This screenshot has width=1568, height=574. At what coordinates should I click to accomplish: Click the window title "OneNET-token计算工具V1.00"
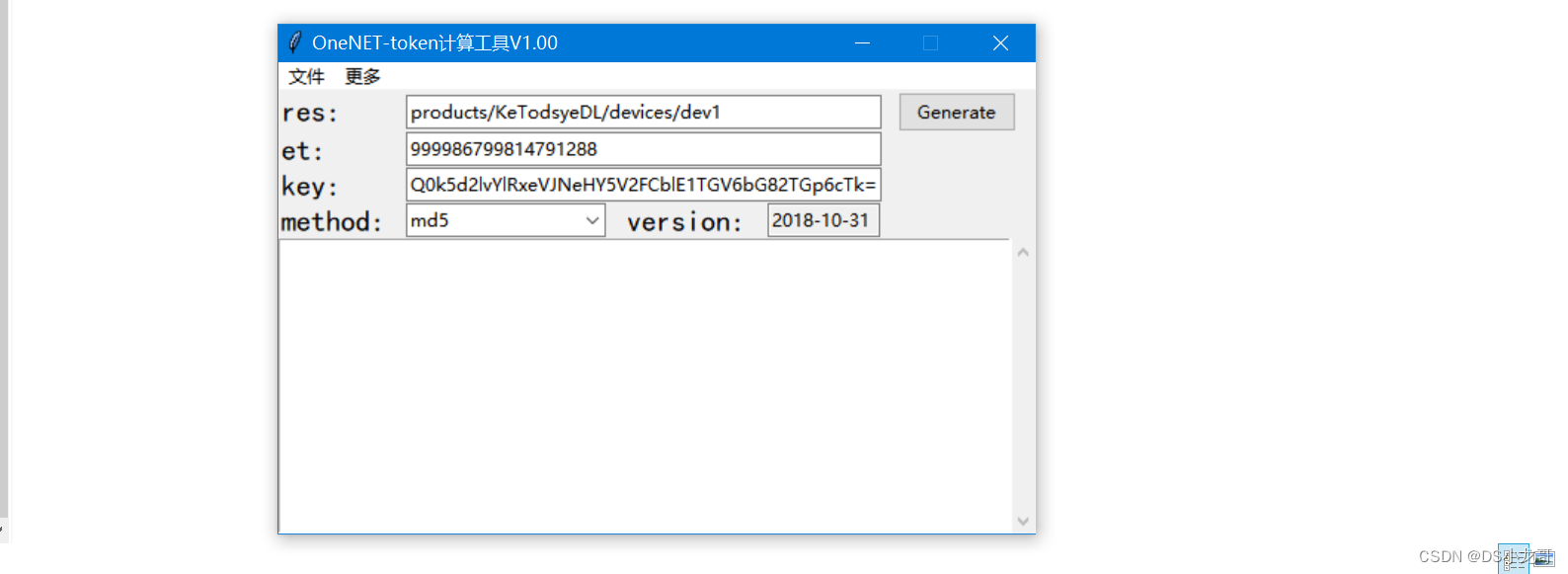click(x=434, y=42)
